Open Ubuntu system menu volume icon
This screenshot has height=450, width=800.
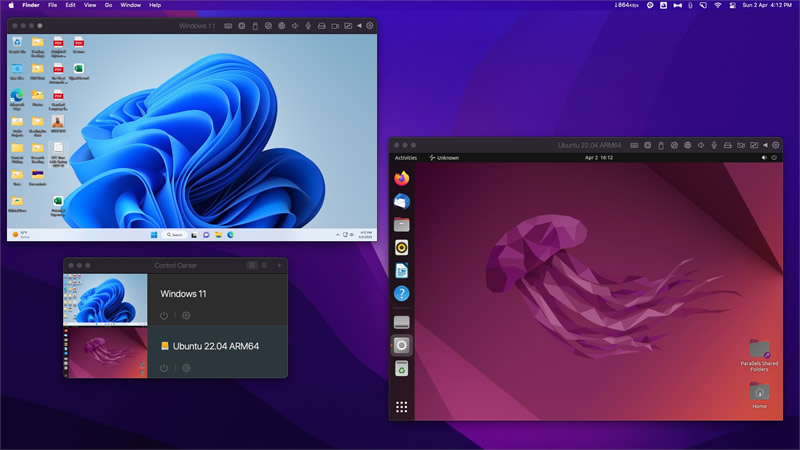pos(764,158)
